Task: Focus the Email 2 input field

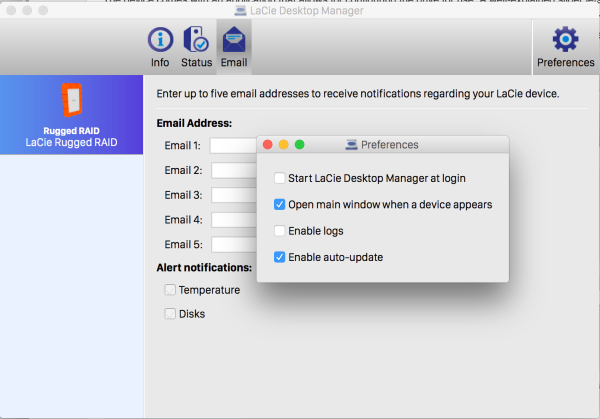Action: point(234,170)
